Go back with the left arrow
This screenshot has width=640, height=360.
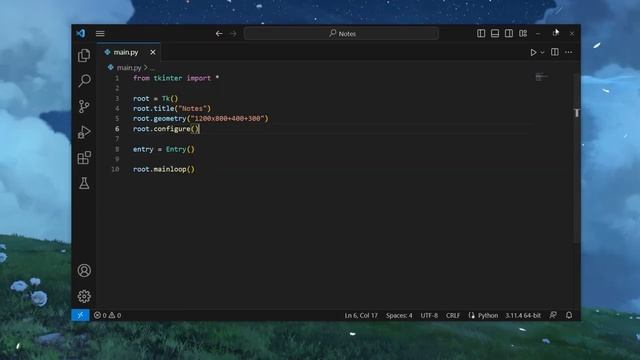(x=219, y=33)
